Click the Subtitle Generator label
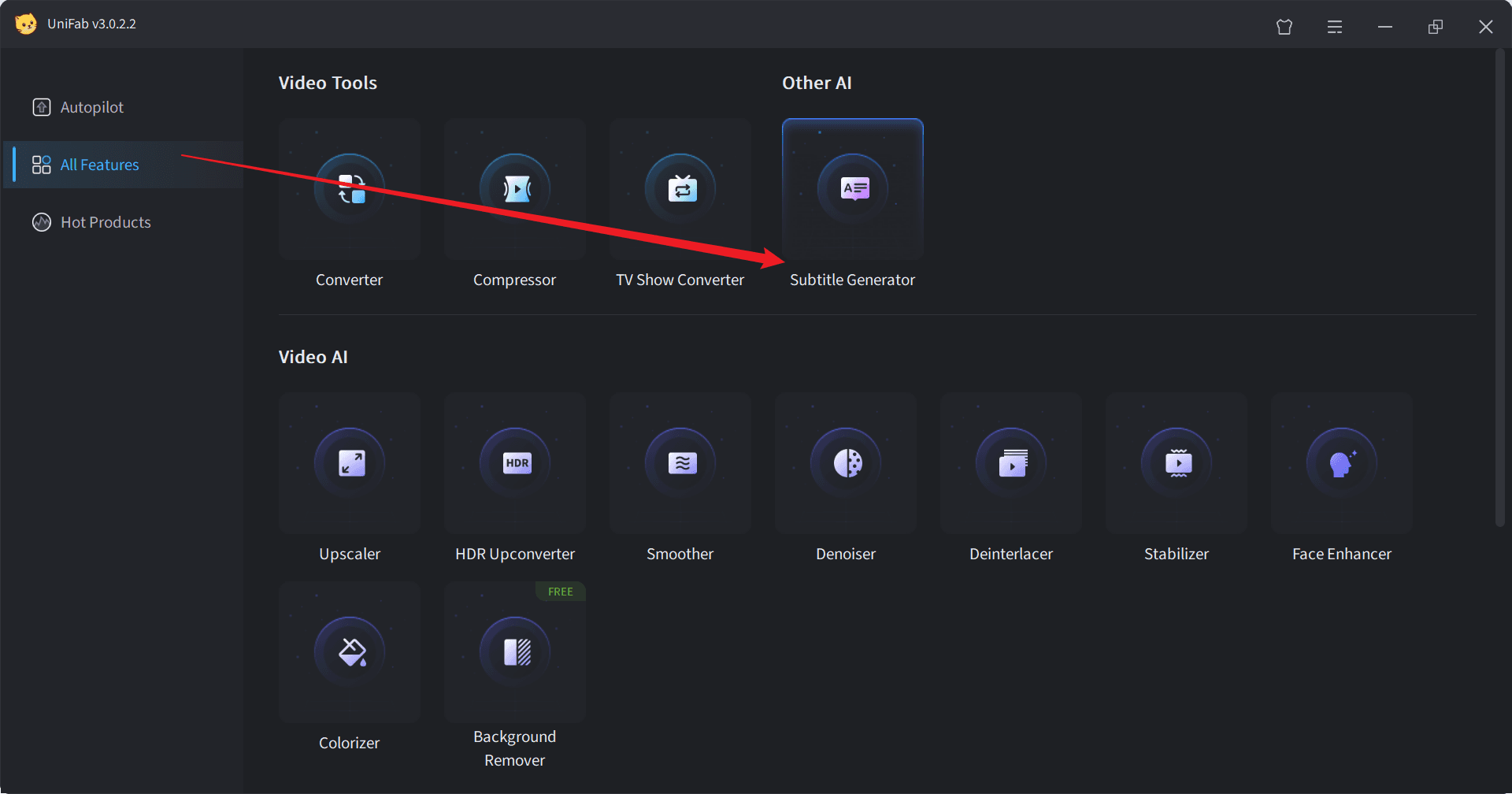The height and width of the screenshot is (794, 1512). [x=852, y=280]
